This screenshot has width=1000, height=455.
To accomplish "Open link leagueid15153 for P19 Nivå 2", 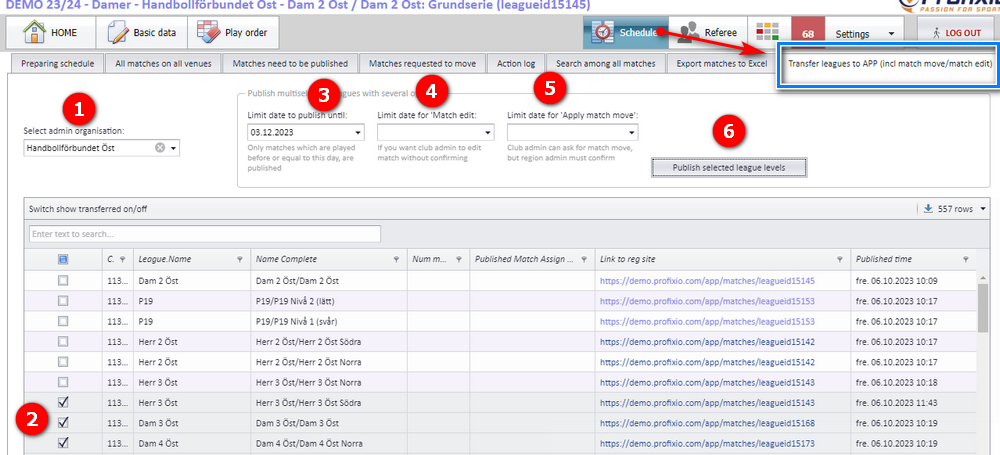I will tap(707, 301).
